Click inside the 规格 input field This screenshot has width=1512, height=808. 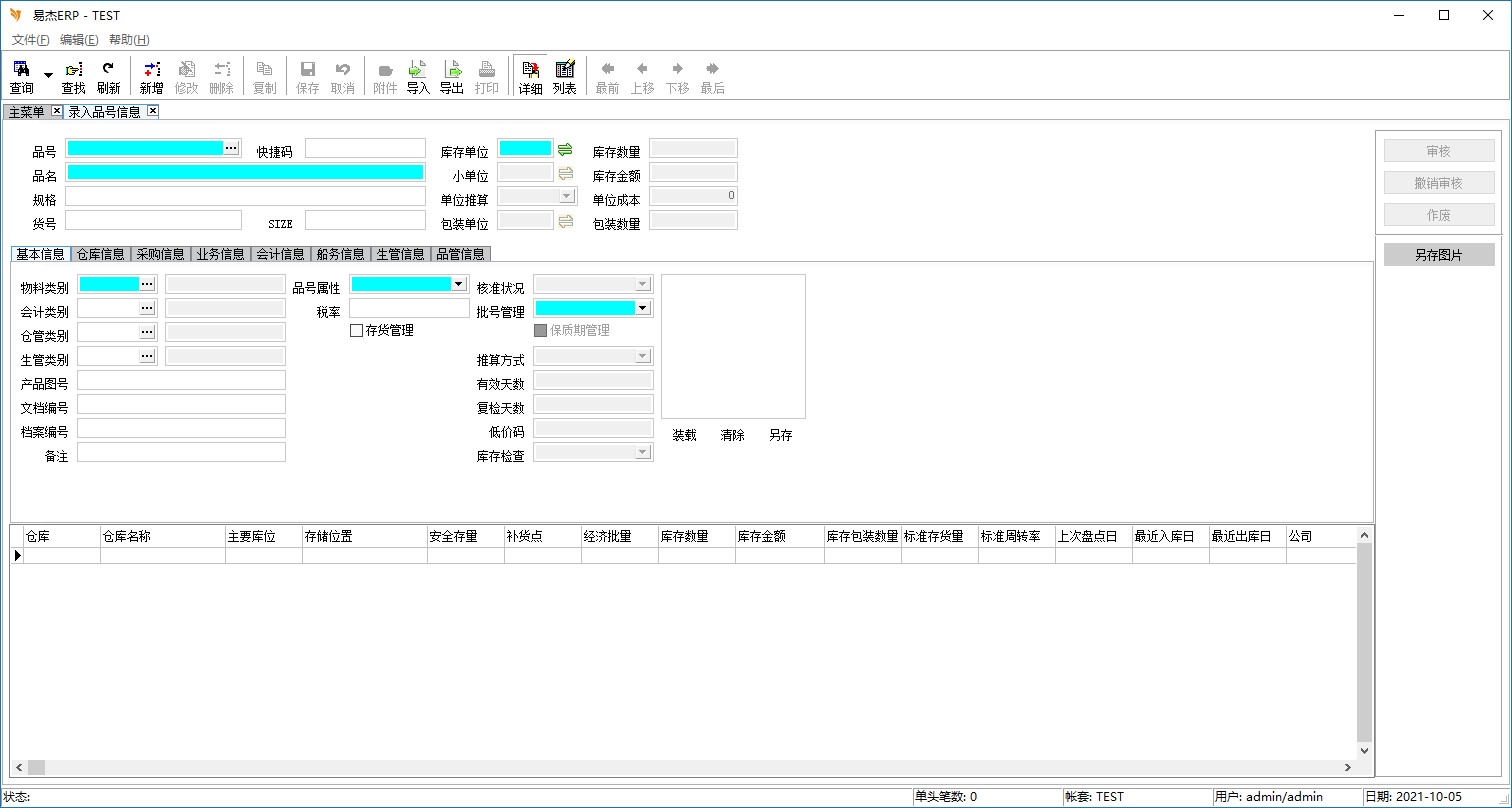(245, 196)
